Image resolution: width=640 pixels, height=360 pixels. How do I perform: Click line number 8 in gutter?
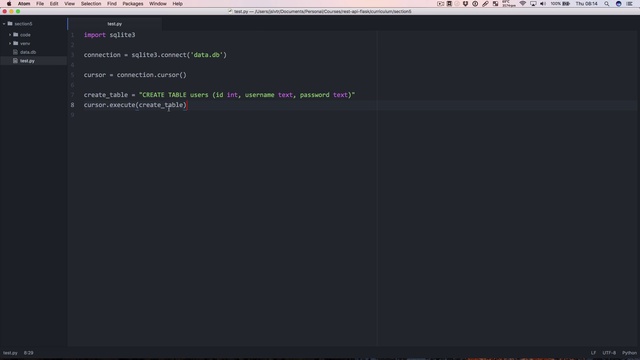click(x=73, y=105)
